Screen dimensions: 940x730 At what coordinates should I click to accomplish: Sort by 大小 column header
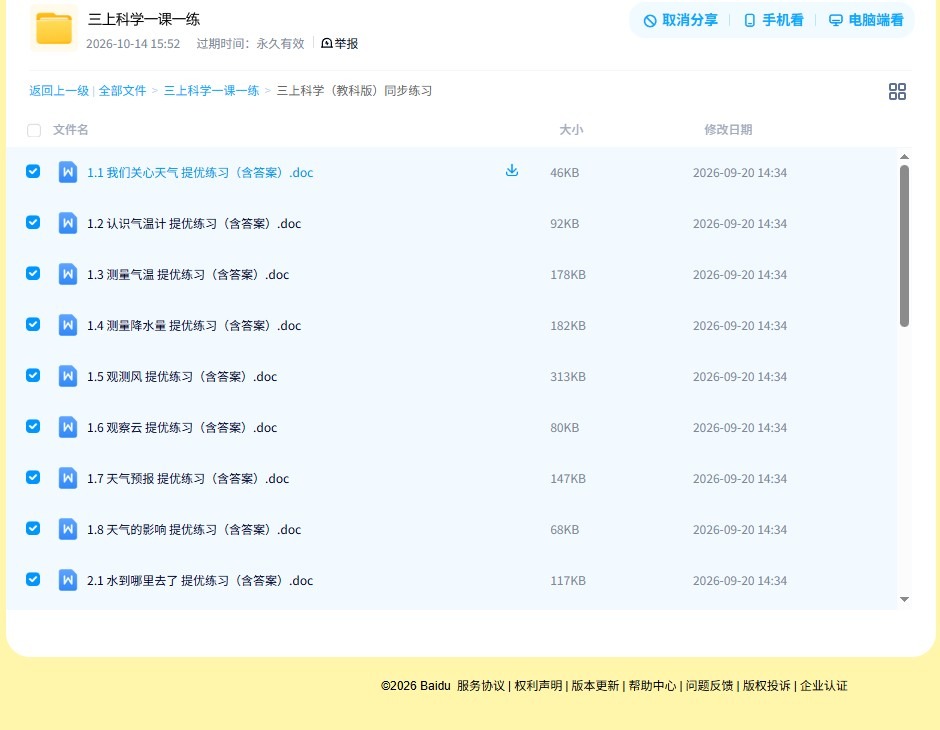(571, 129)
